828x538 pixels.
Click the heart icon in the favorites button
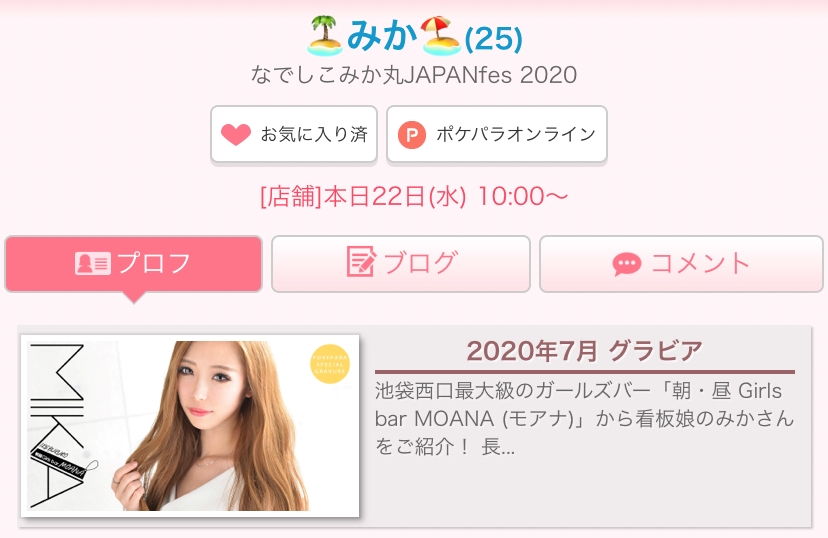(236, 134)
